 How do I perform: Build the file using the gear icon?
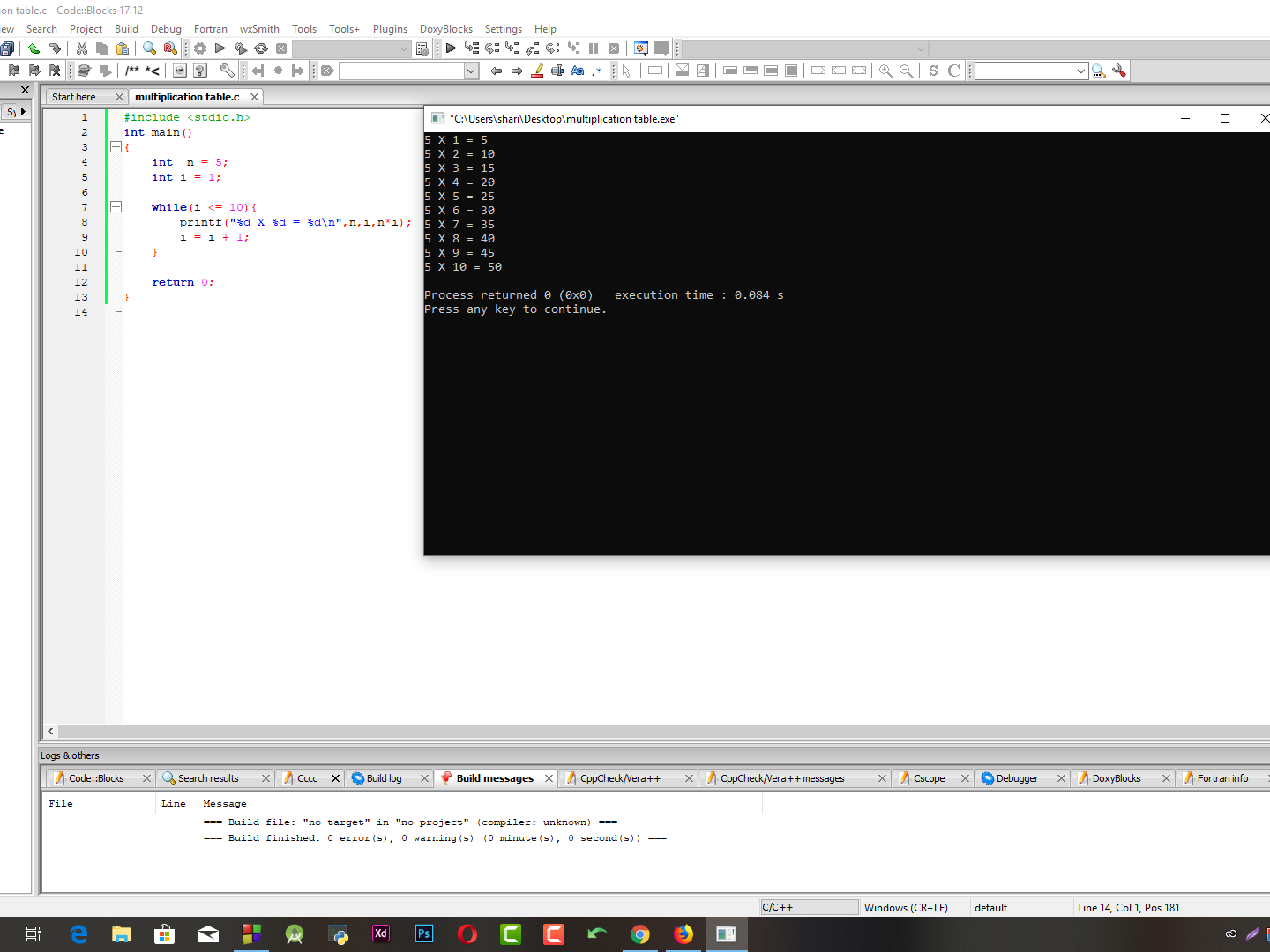click(x=199, y=48)
